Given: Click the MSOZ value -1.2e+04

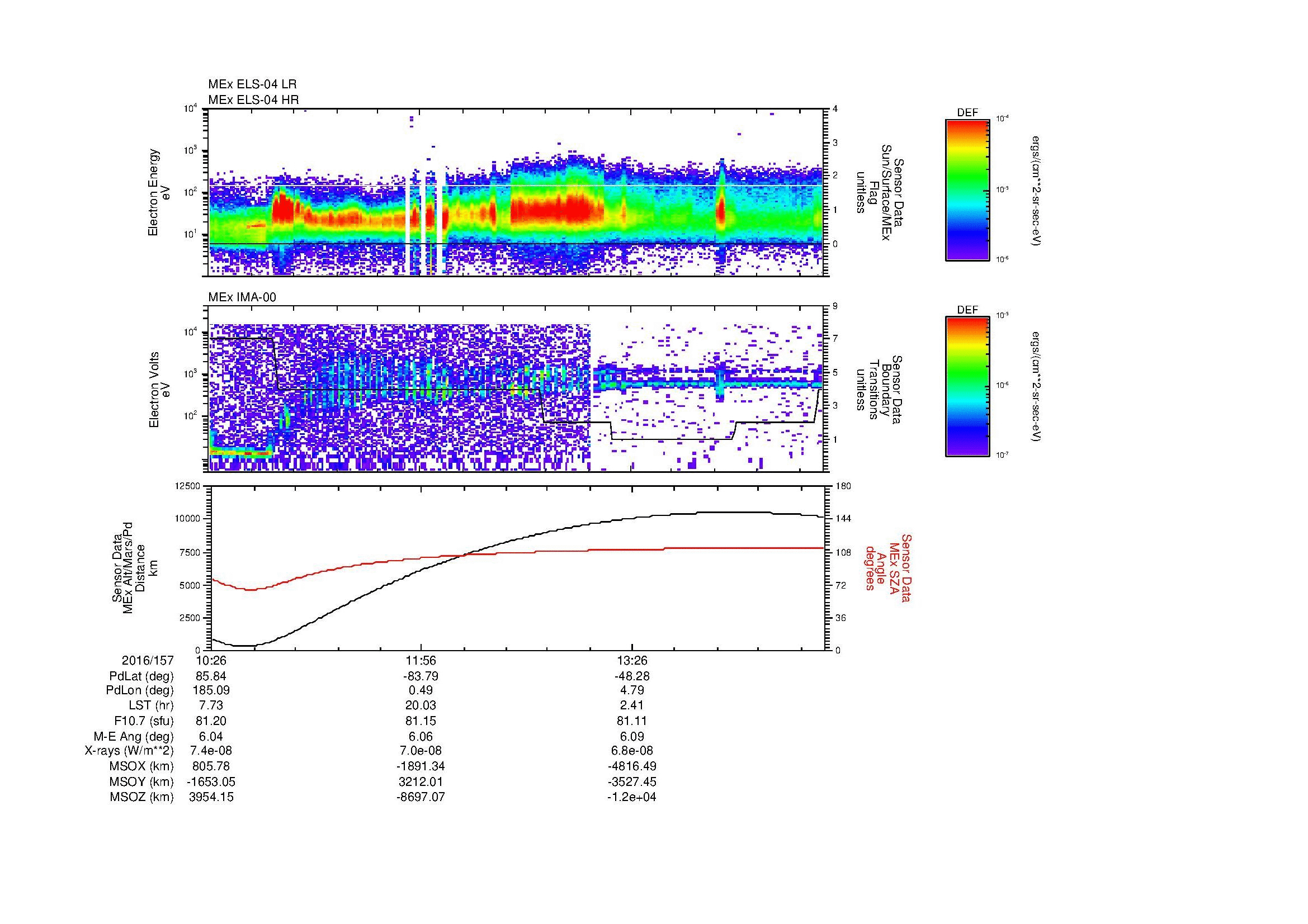Looking at the screenshot, I should click(x=632, y=797).
